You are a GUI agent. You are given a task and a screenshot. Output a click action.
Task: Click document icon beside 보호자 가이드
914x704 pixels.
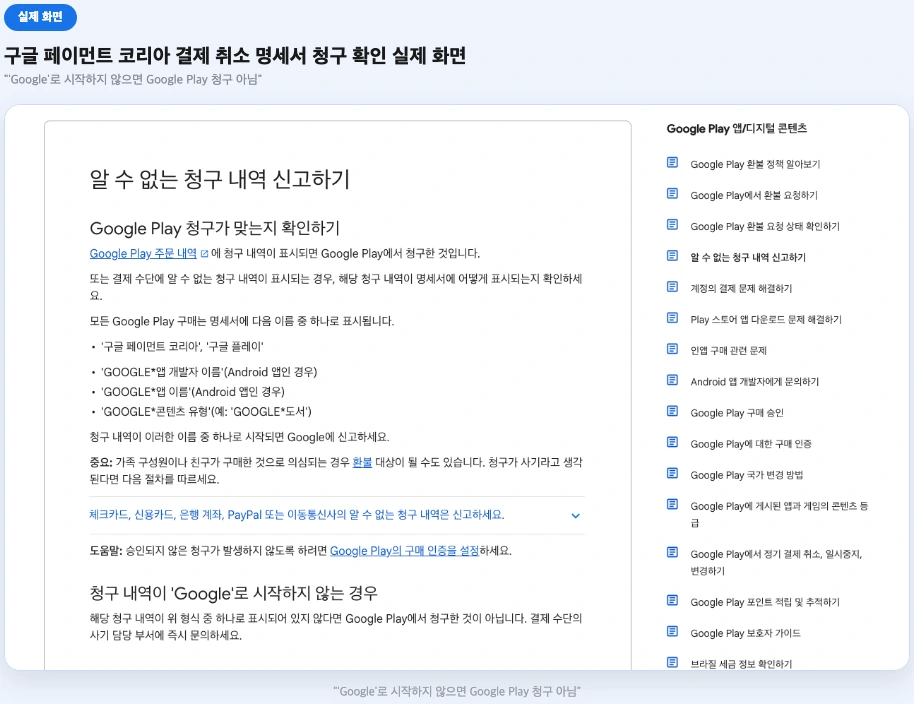[x=672, y=632]
